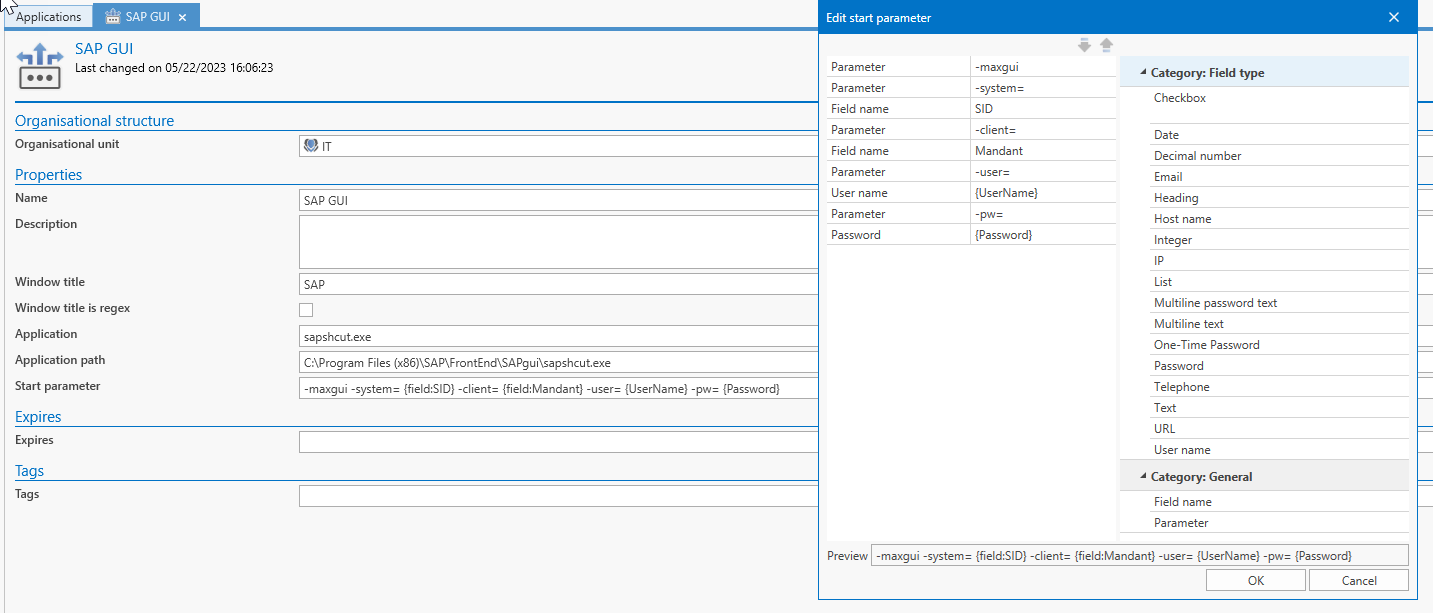Choose Email field type
This screenshot has width=1433, height=613.
pos(1279,177)
